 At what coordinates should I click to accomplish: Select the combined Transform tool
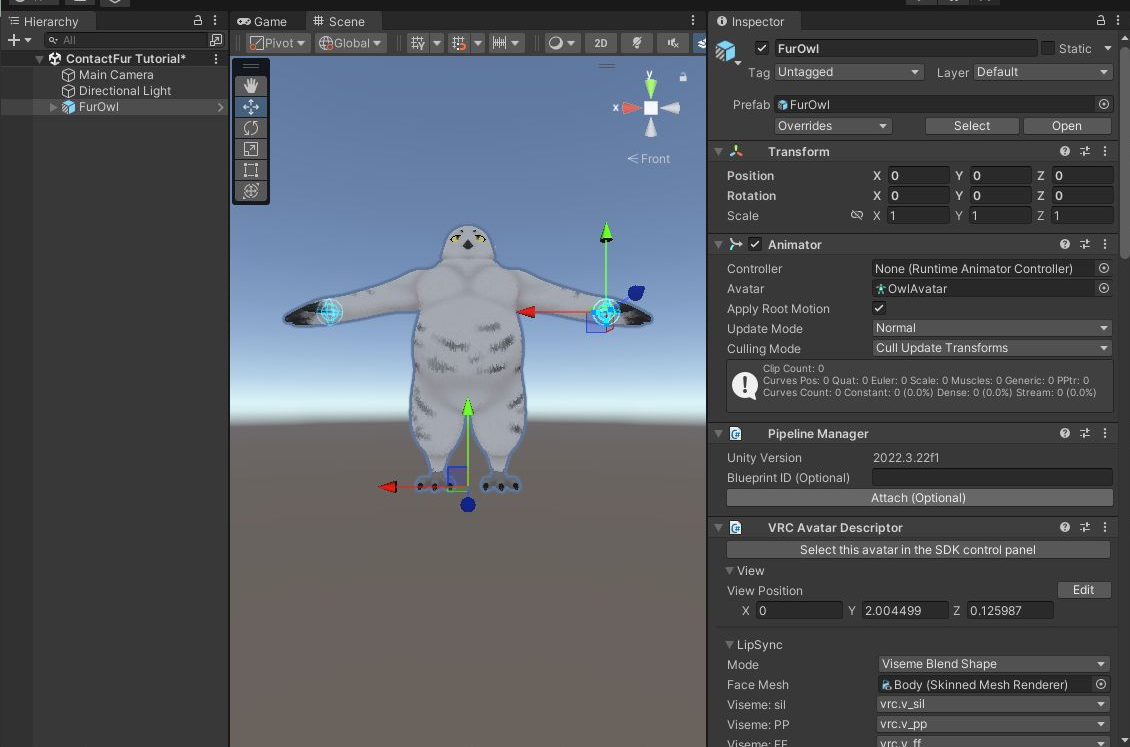tap(251, 191)
